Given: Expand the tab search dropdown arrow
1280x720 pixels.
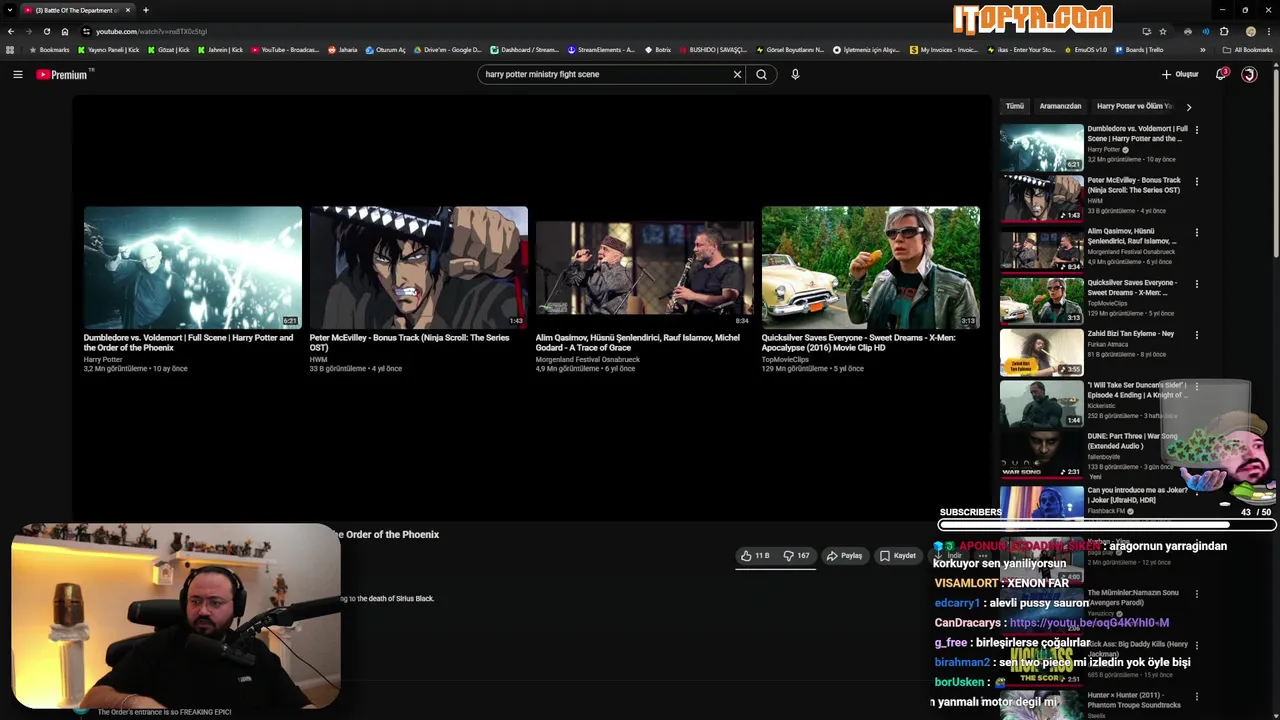Looking at the screenshot, I should tap(9, 10).
